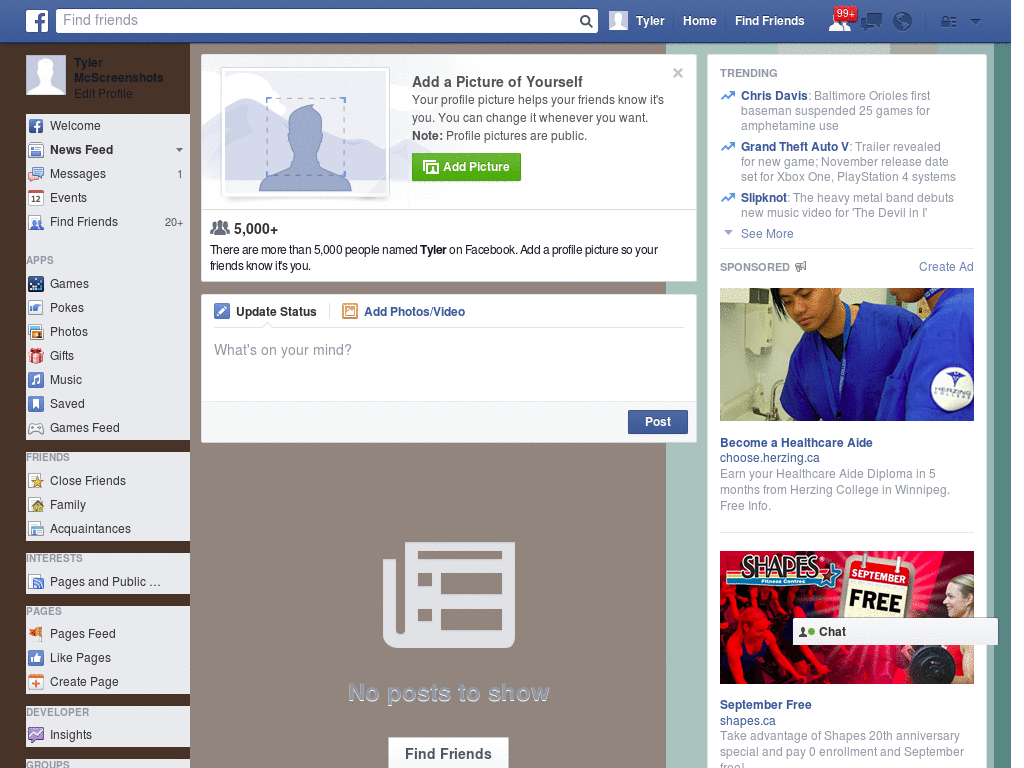
Task: Click the Find friends search field
Action: (317, 21)
